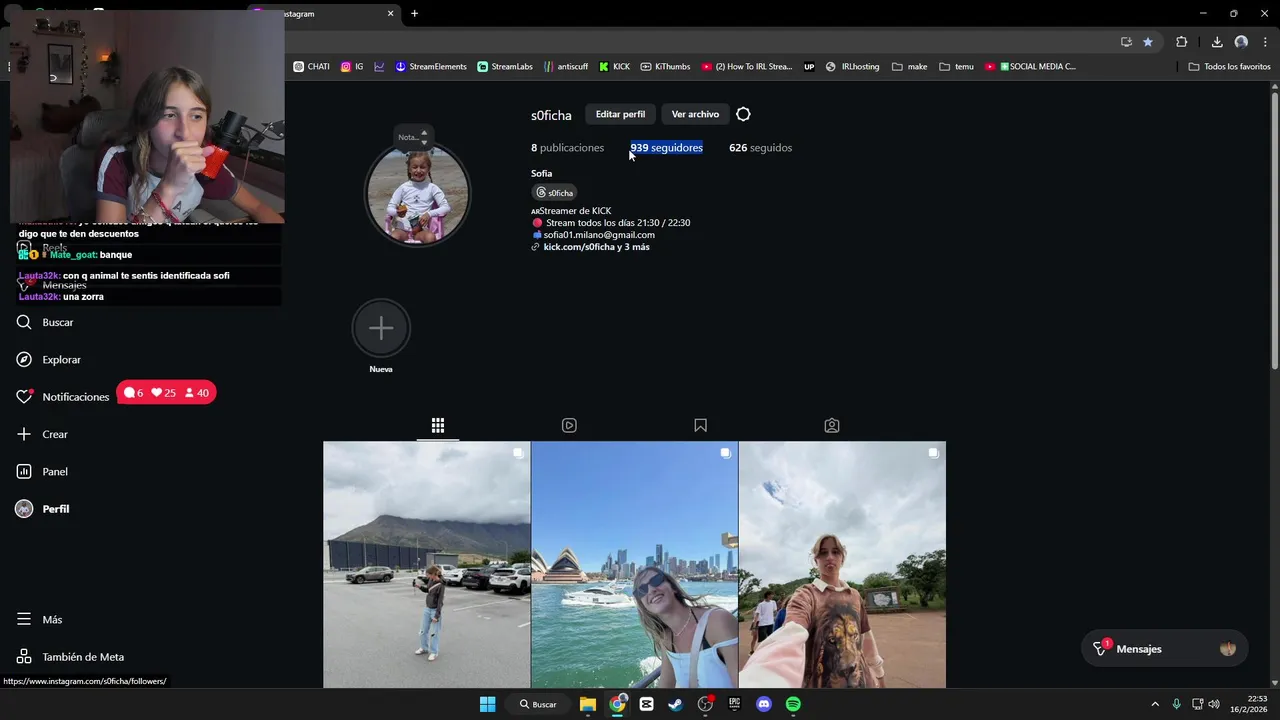Go to Perfil in the sidebar
The width and height of the screenshot is (1280, 720).
[43, 509]
